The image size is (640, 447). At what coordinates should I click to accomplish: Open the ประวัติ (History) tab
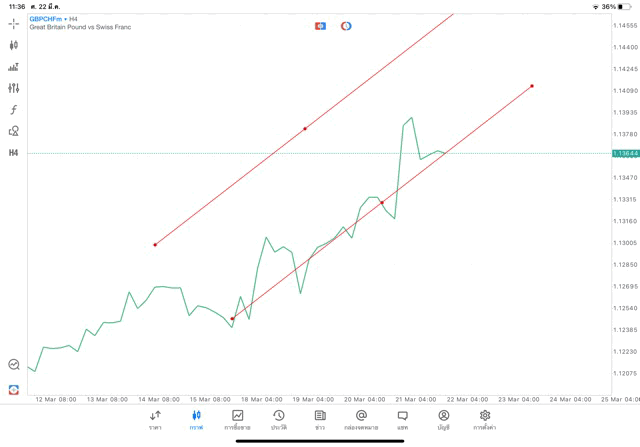pos(279,419)
